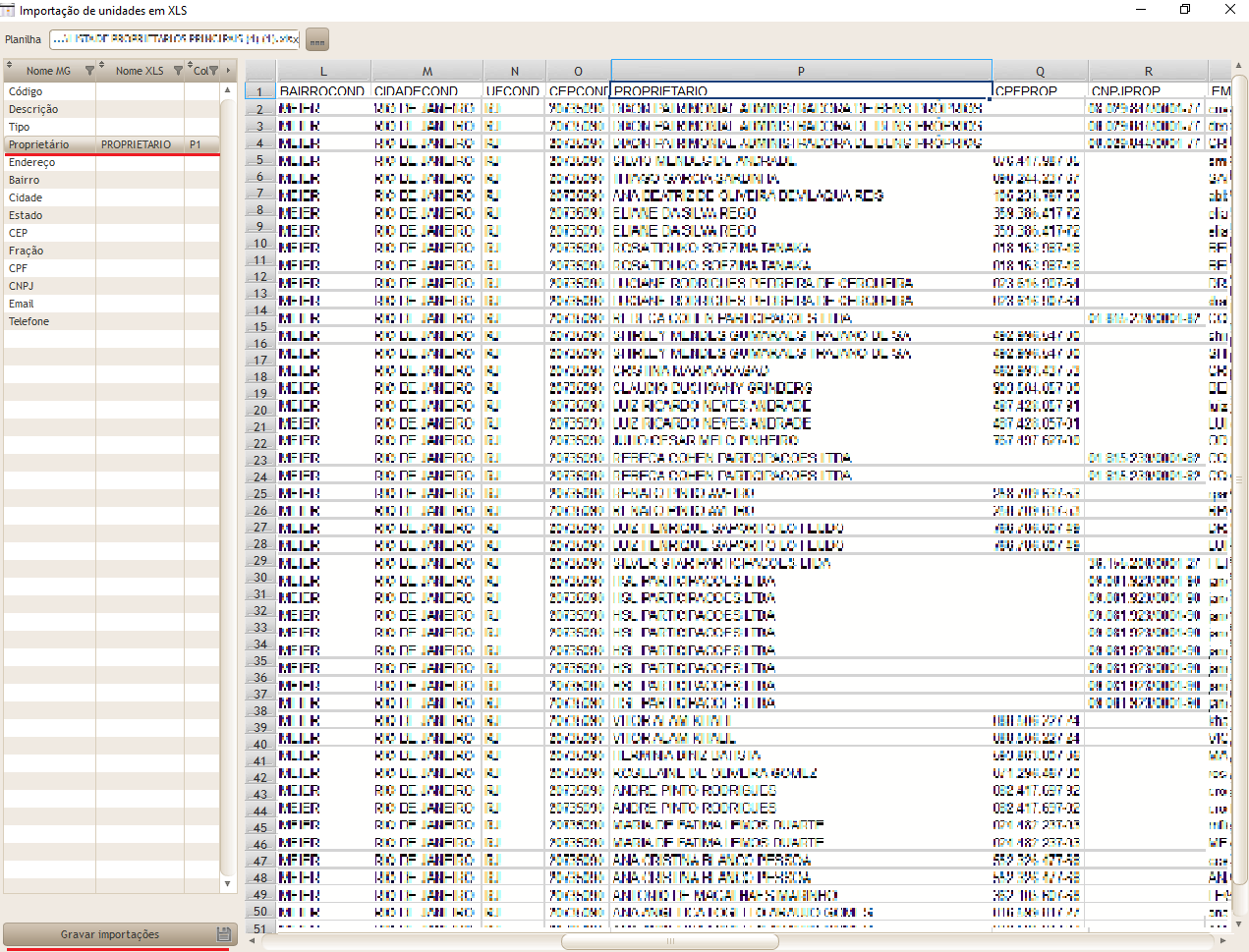
Task: Click the window icon in title bar
Action: (8, 10)
